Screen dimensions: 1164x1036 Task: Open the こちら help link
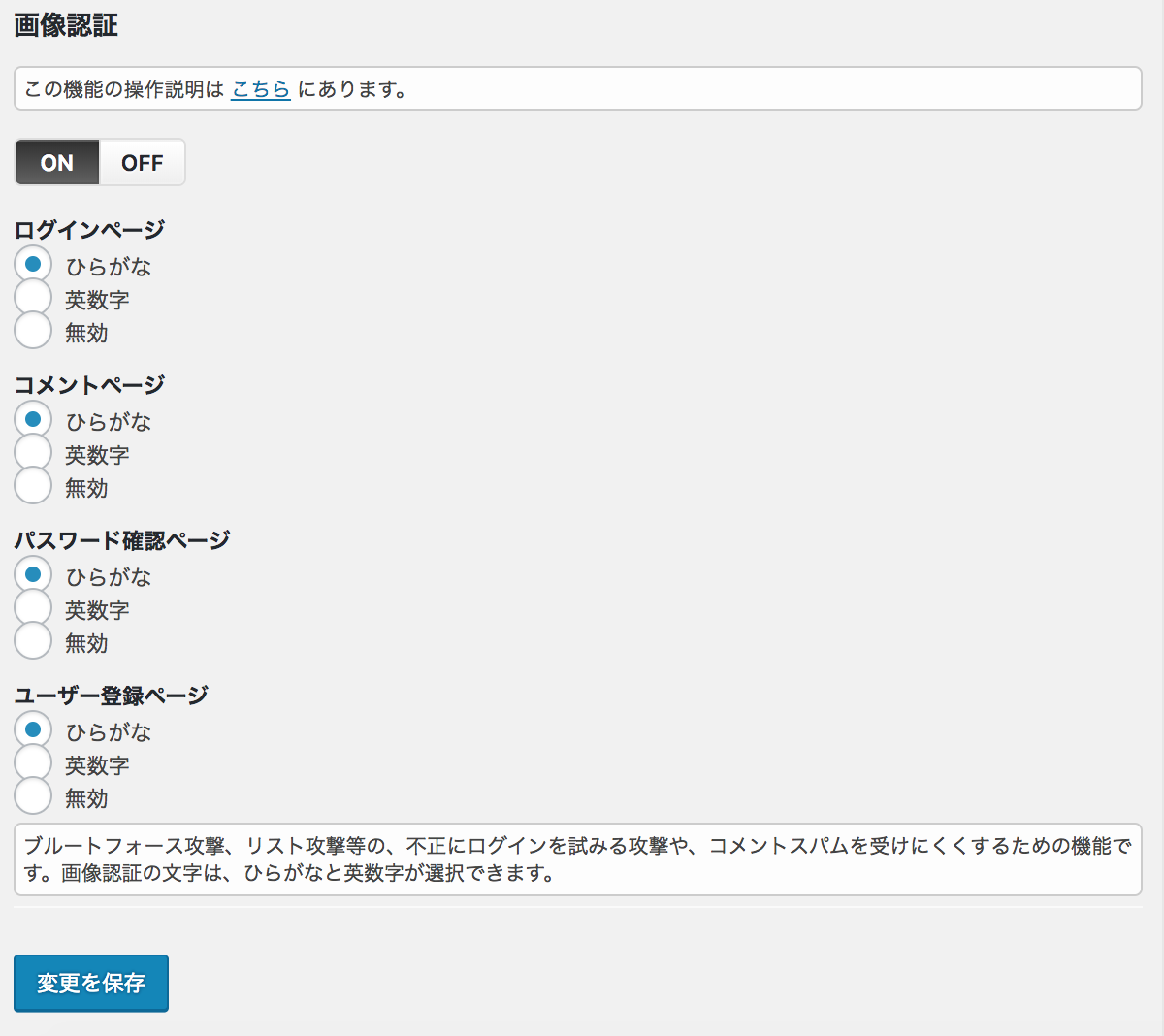pos(261,89)
